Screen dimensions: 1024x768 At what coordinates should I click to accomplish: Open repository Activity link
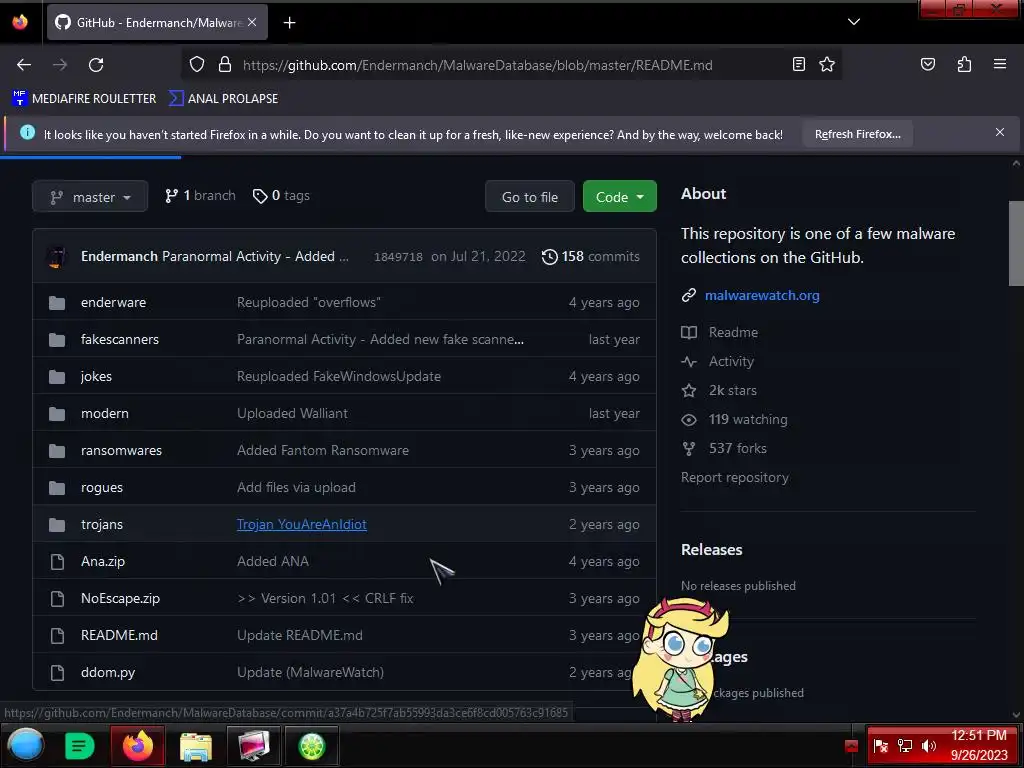coord(731,361)
